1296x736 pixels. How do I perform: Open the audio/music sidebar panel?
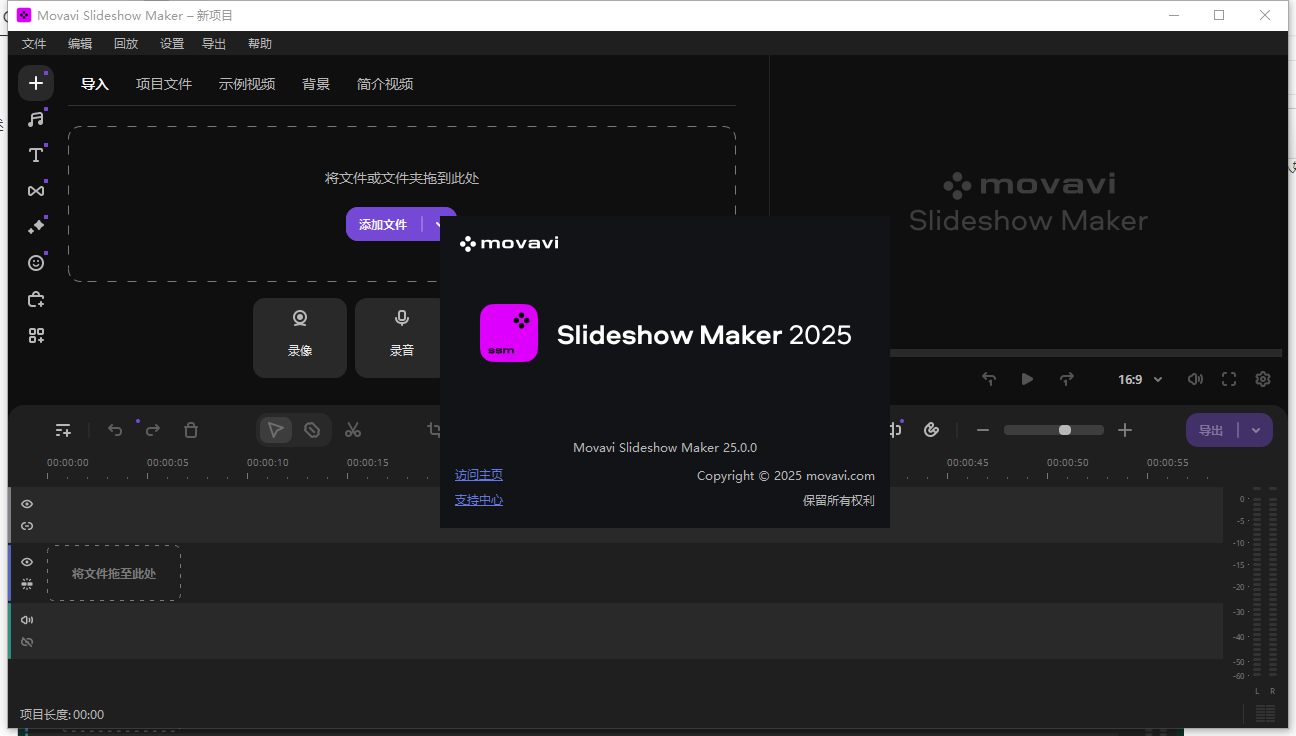coord(36,119)
